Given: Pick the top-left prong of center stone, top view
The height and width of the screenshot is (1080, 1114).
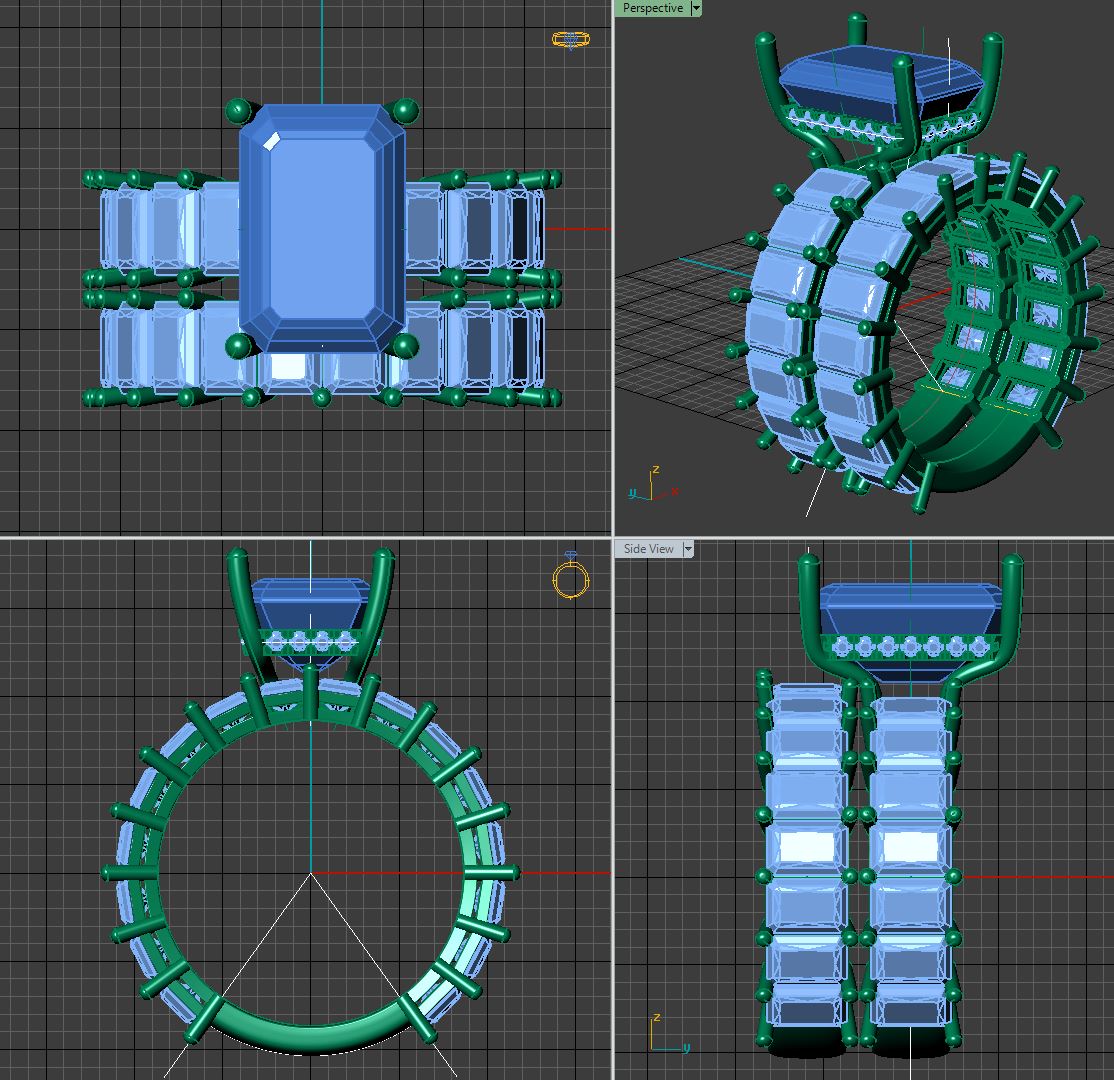Looking at the screenshot, I should 238,110.
